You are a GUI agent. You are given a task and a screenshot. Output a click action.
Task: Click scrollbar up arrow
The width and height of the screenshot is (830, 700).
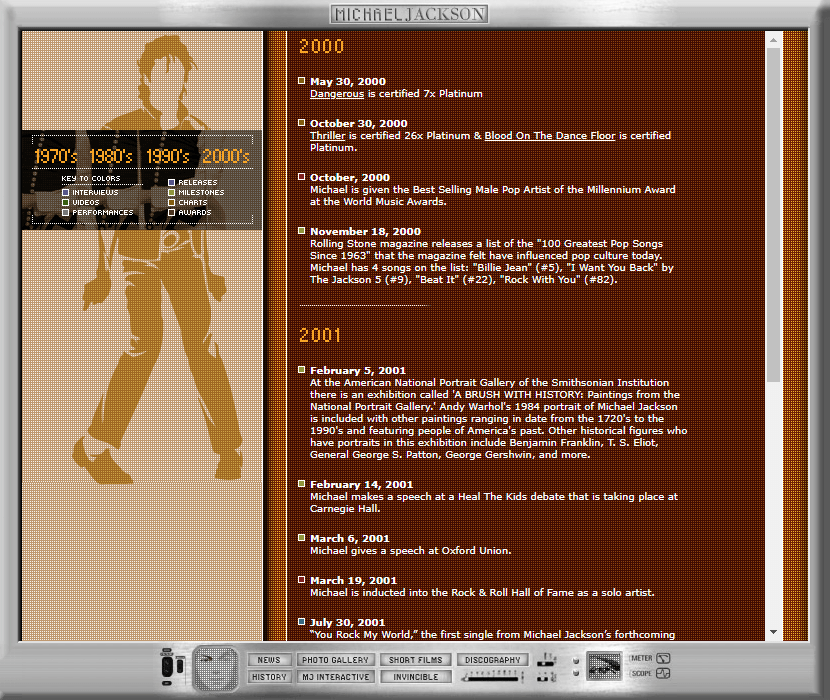(x=773, y=40)
